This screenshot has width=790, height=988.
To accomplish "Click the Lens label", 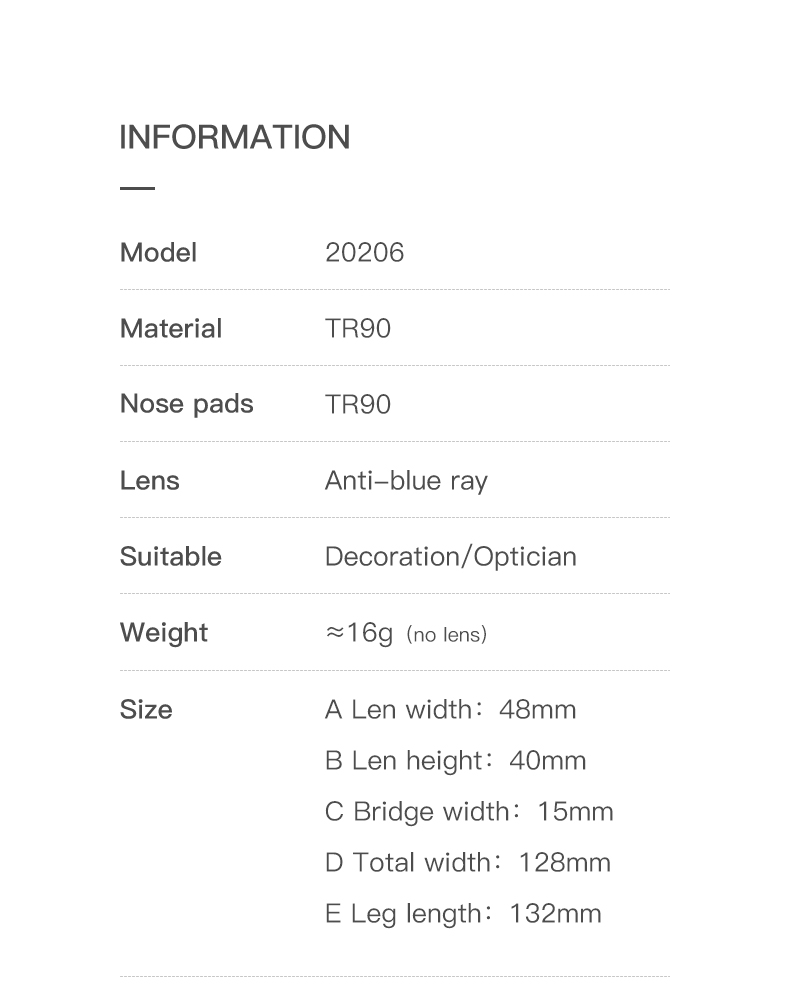I will tap(150, 481).
